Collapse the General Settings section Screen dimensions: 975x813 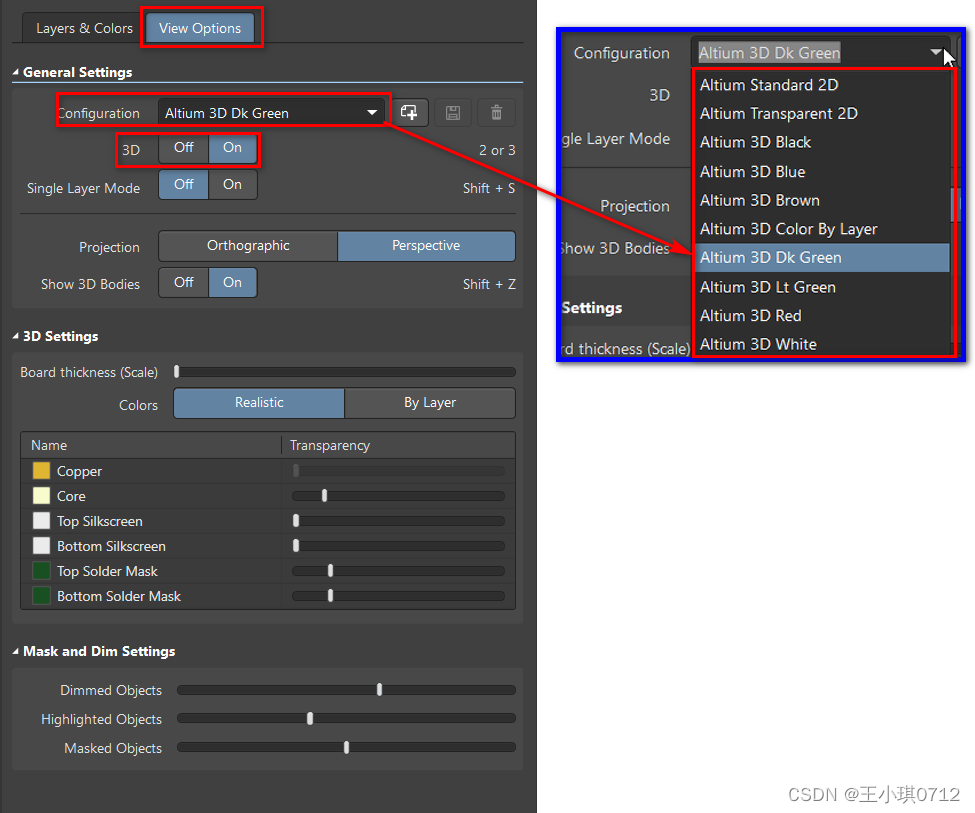(16, 73)
